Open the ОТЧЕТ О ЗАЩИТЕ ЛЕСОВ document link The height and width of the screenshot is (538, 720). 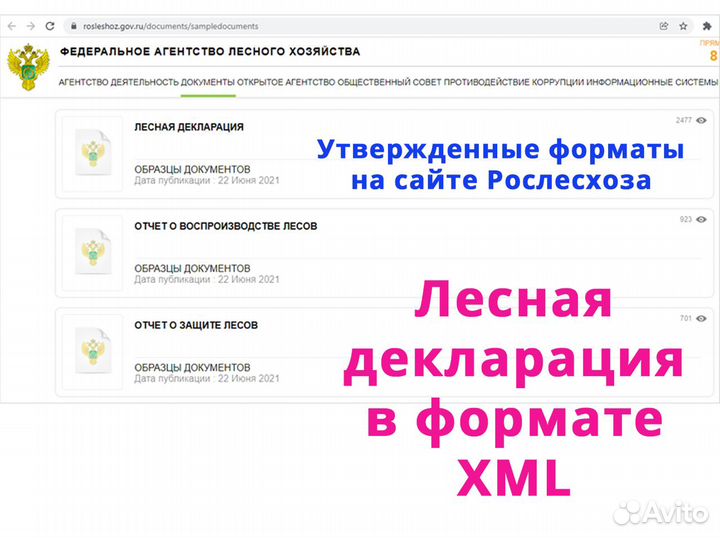pyautogui.click(x=196, y=325)
